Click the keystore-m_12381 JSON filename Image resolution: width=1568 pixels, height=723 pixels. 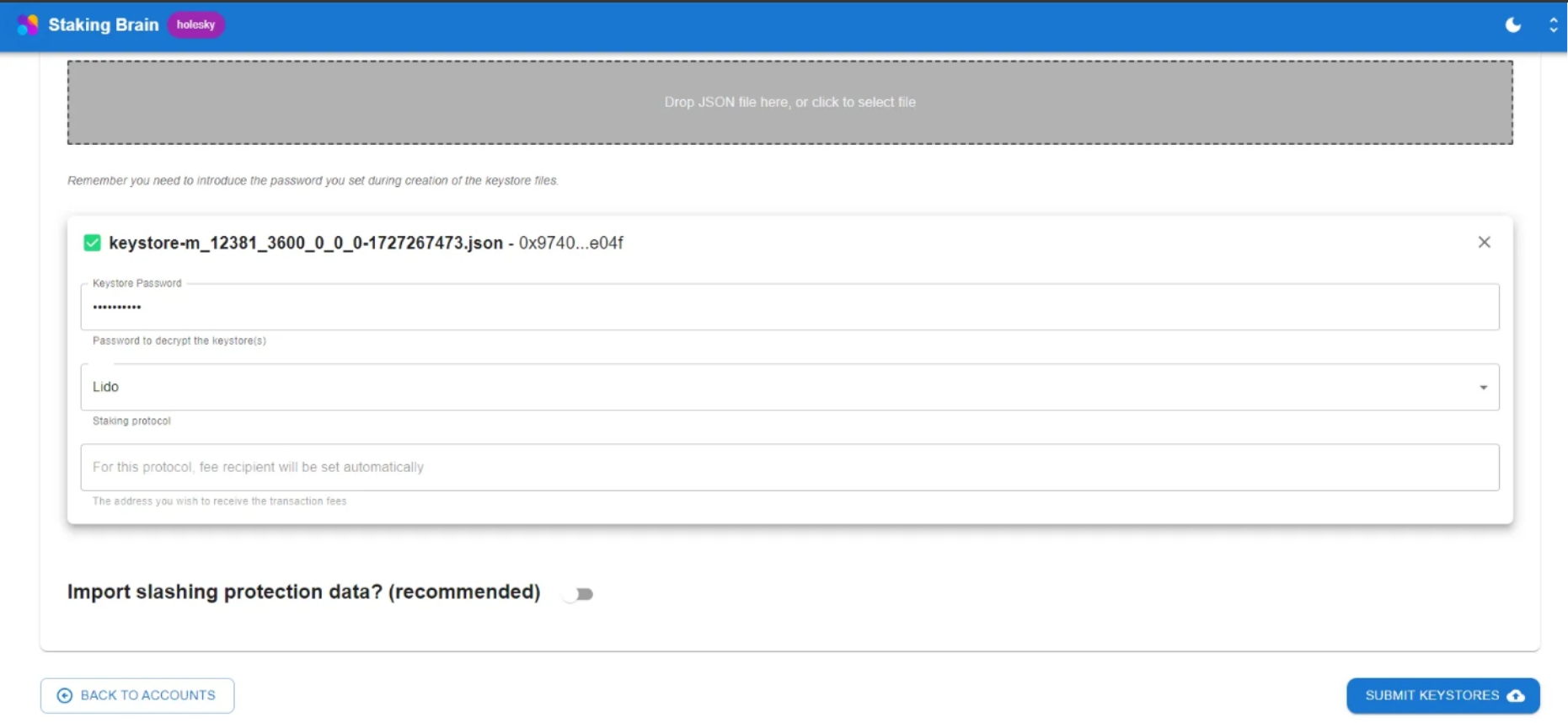(x=306, y=244)
